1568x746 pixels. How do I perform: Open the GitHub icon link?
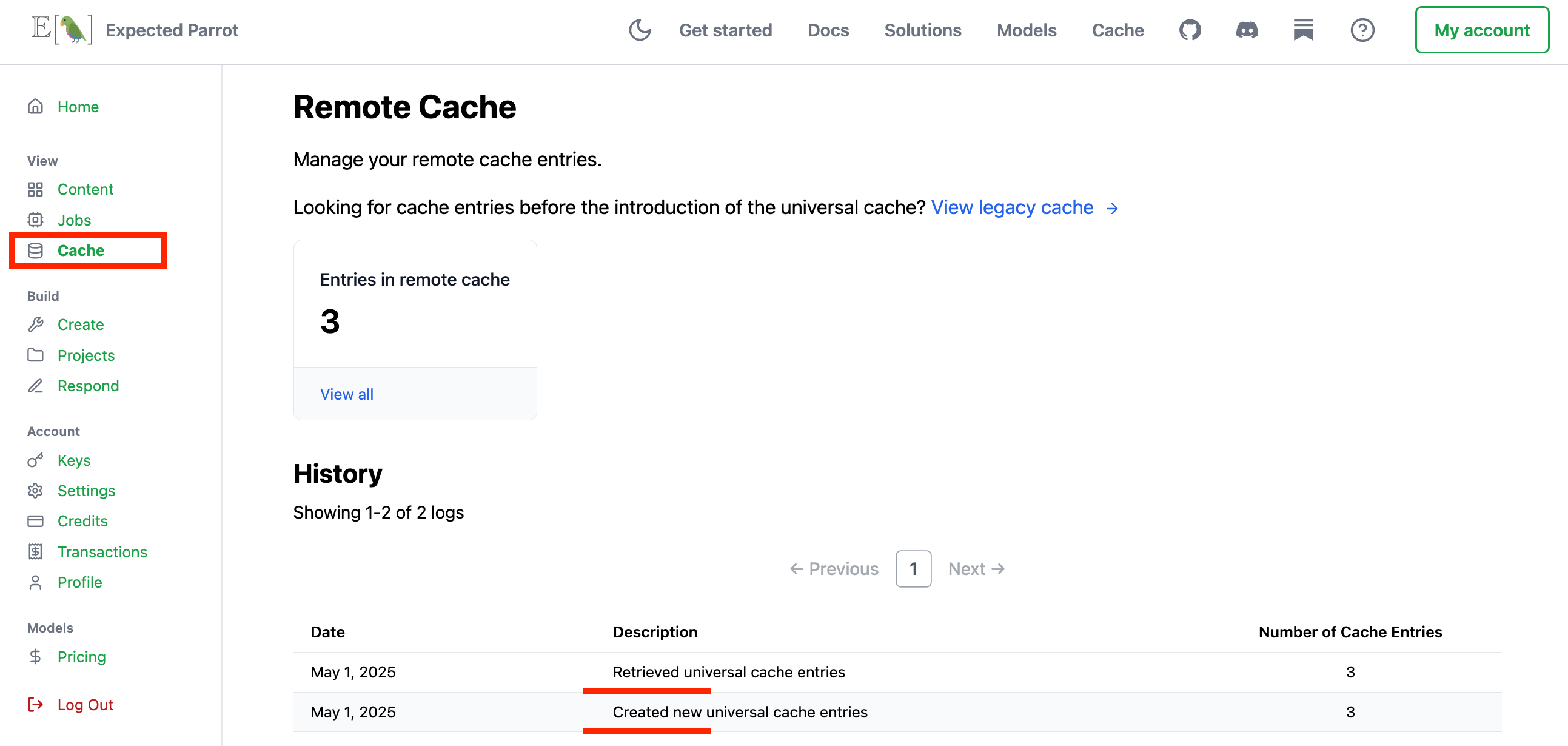click(x=1190, y=30)
